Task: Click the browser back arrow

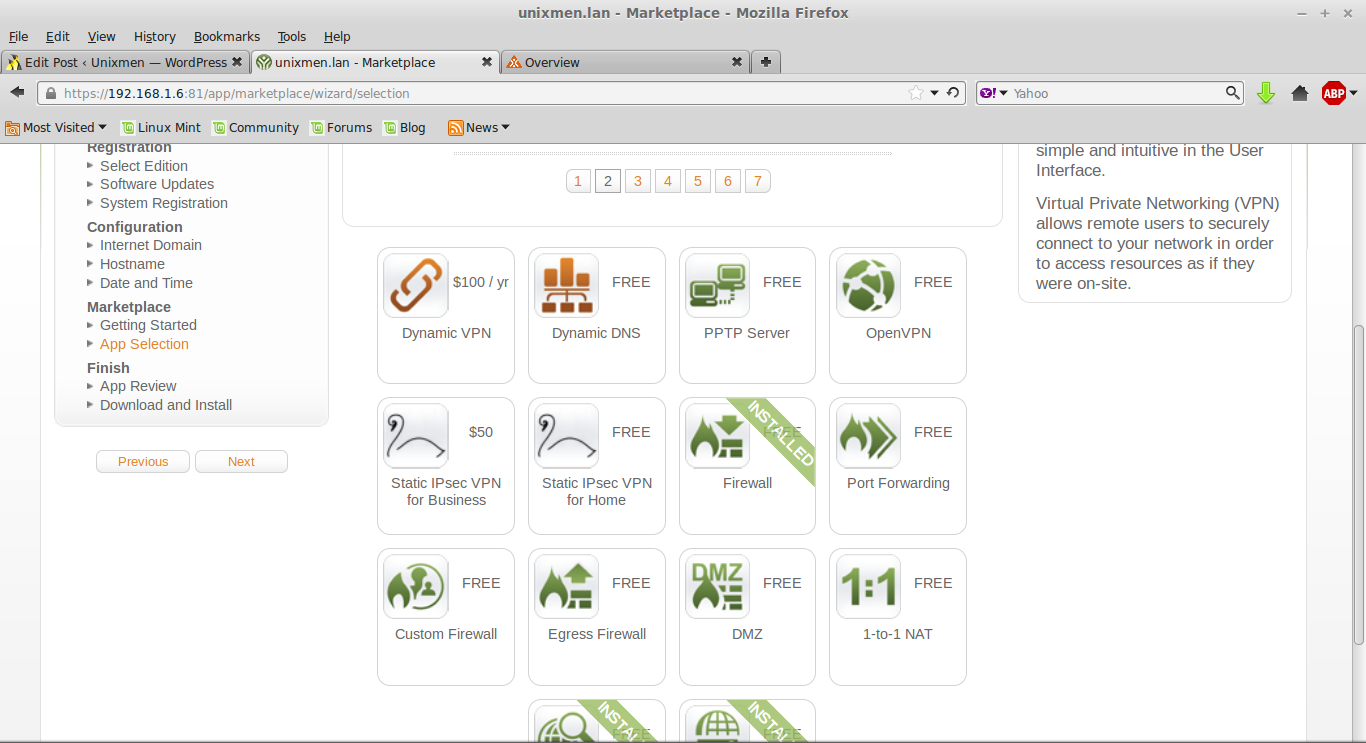Action: pyautogui.click(x=17, y=92)
